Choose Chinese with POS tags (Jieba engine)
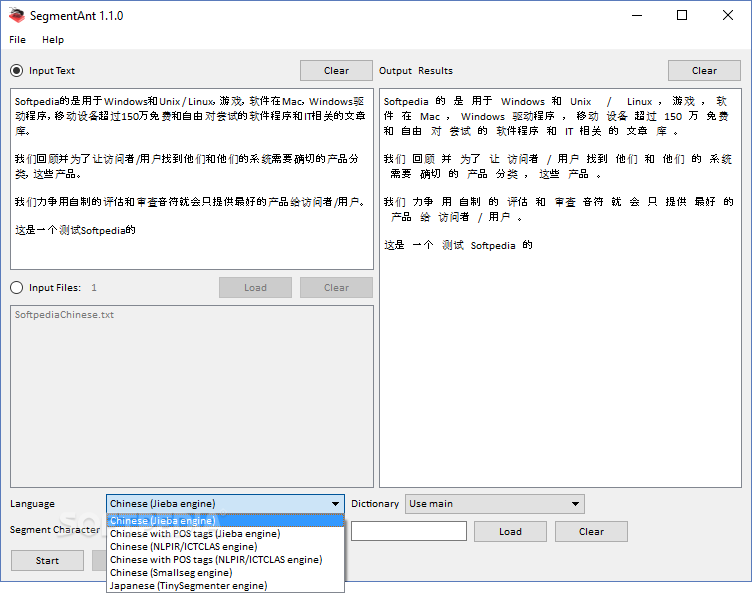Image resolution: width=752 pixels, height=593 pixels. [225, 534]
